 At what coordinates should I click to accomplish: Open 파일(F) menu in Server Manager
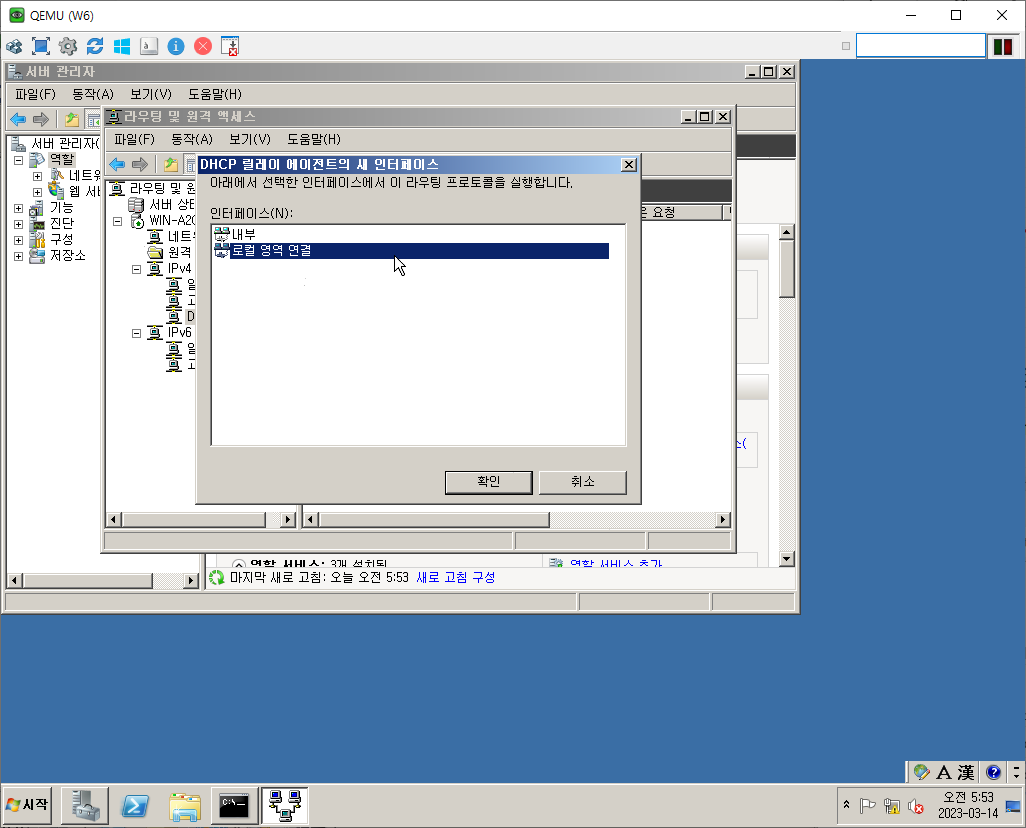click(35, 94)
